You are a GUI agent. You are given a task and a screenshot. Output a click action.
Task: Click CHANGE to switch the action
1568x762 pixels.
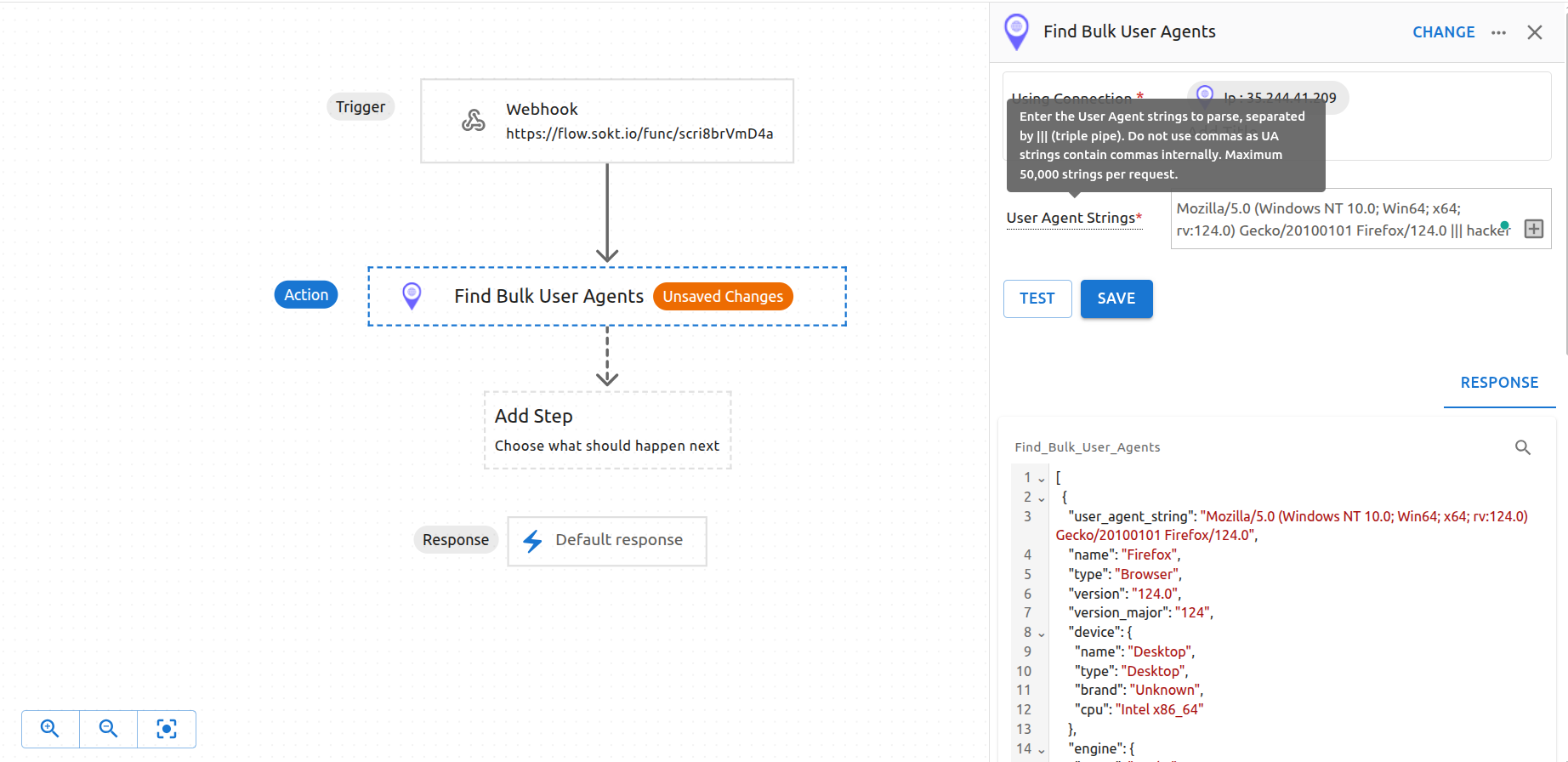click(x=1443, y=32)
